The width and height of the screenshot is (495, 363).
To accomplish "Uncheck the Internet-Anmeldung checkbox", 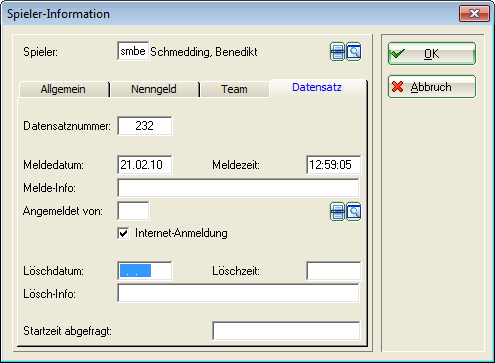I will (x=123, y=233).
